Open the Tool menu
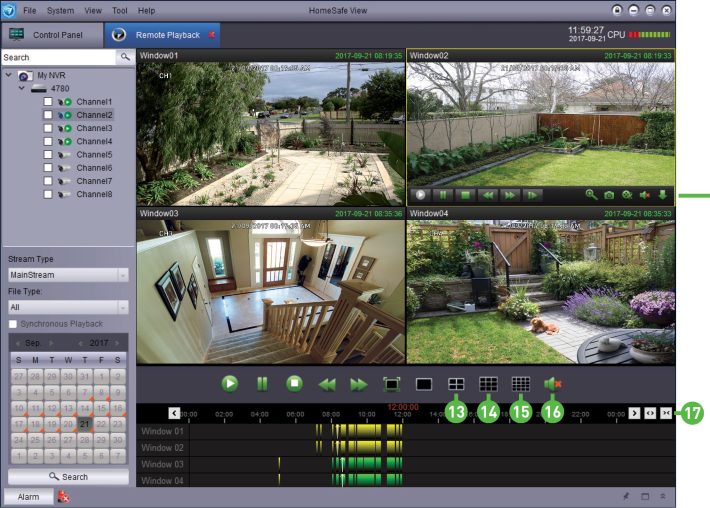The height and width of the screenshot is (508, 710). coord(119,9)
